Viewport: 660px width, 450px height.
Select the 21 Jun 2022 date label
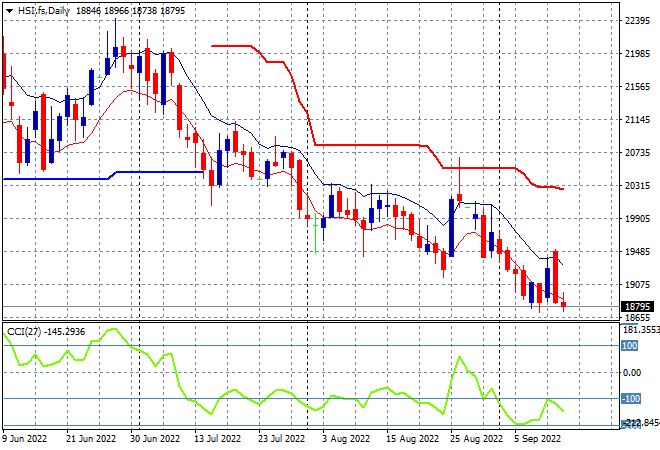(x=91, y=439)
